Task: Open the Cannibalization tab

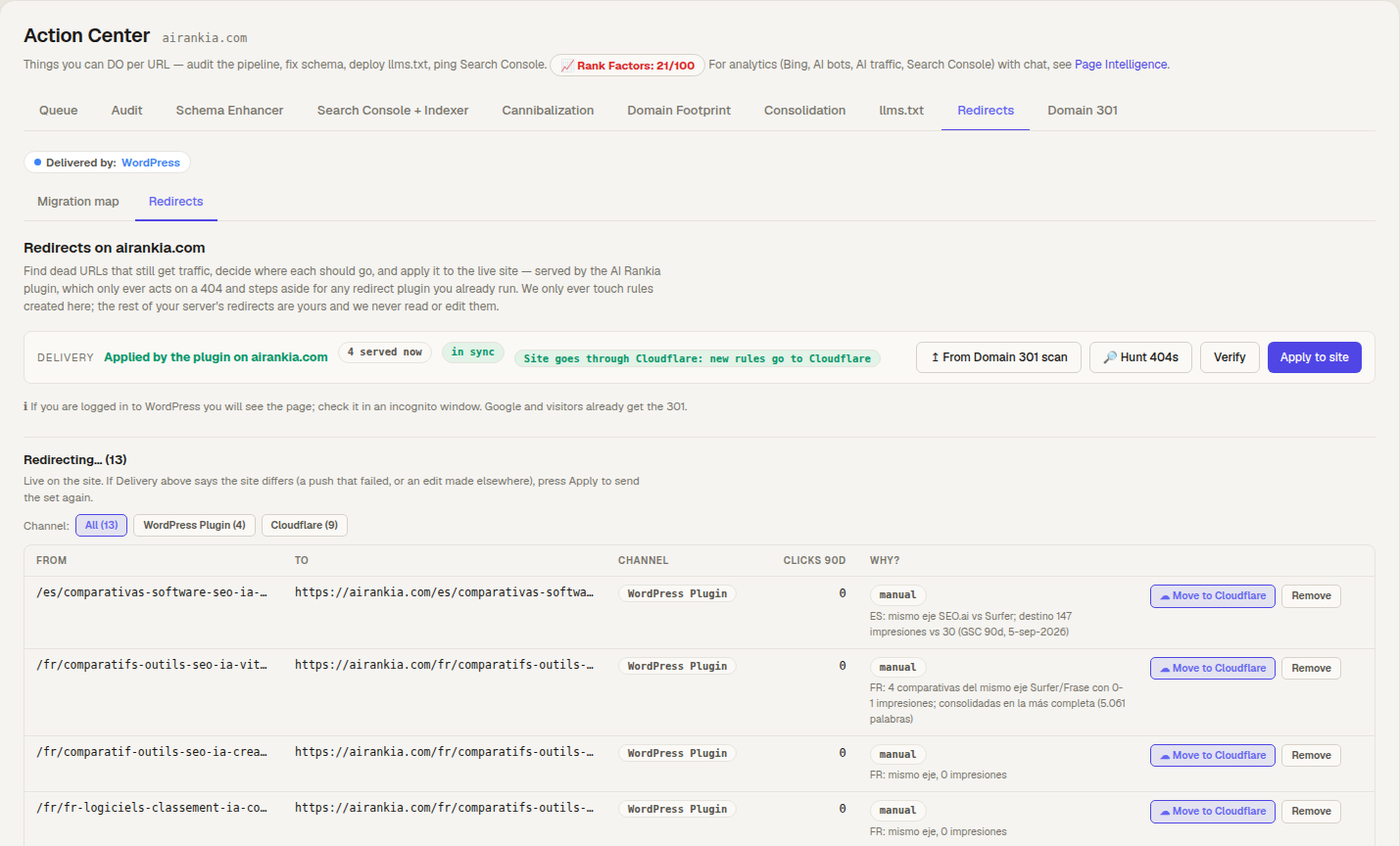Action: pos(548,111)
